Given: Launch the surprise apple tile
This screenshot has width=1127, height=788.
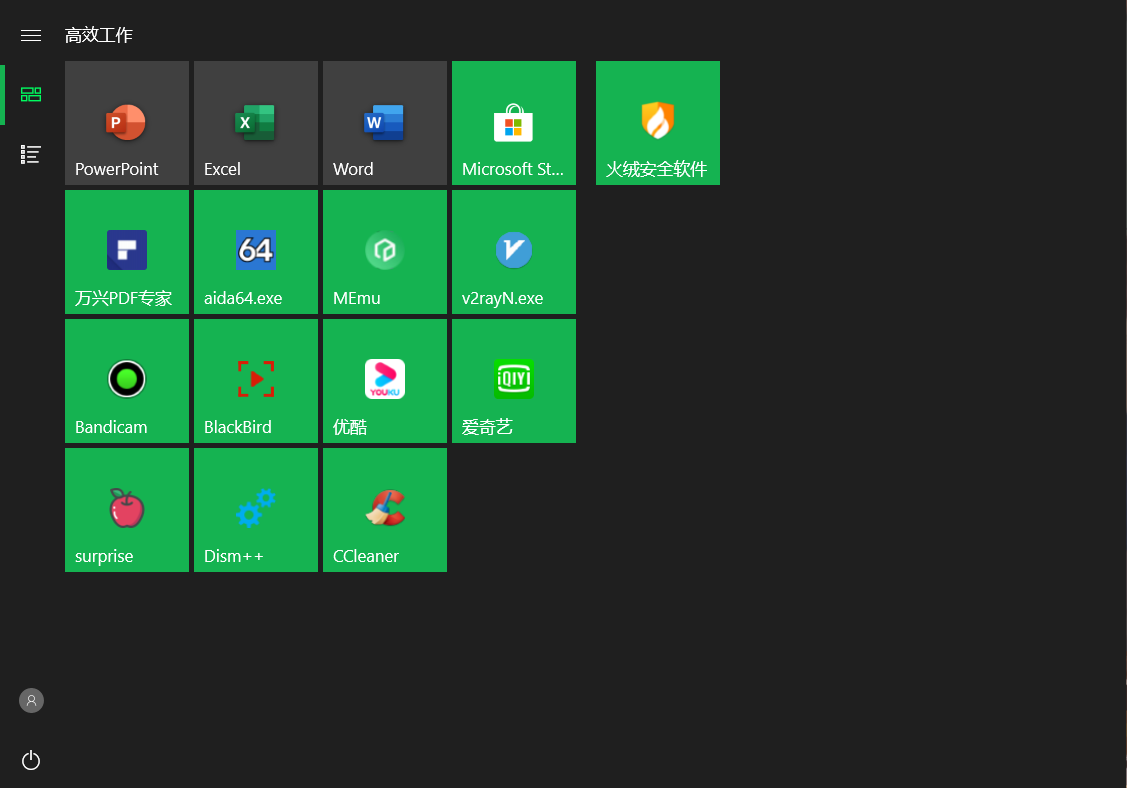Looking at the screenshot, I should 126,510.
